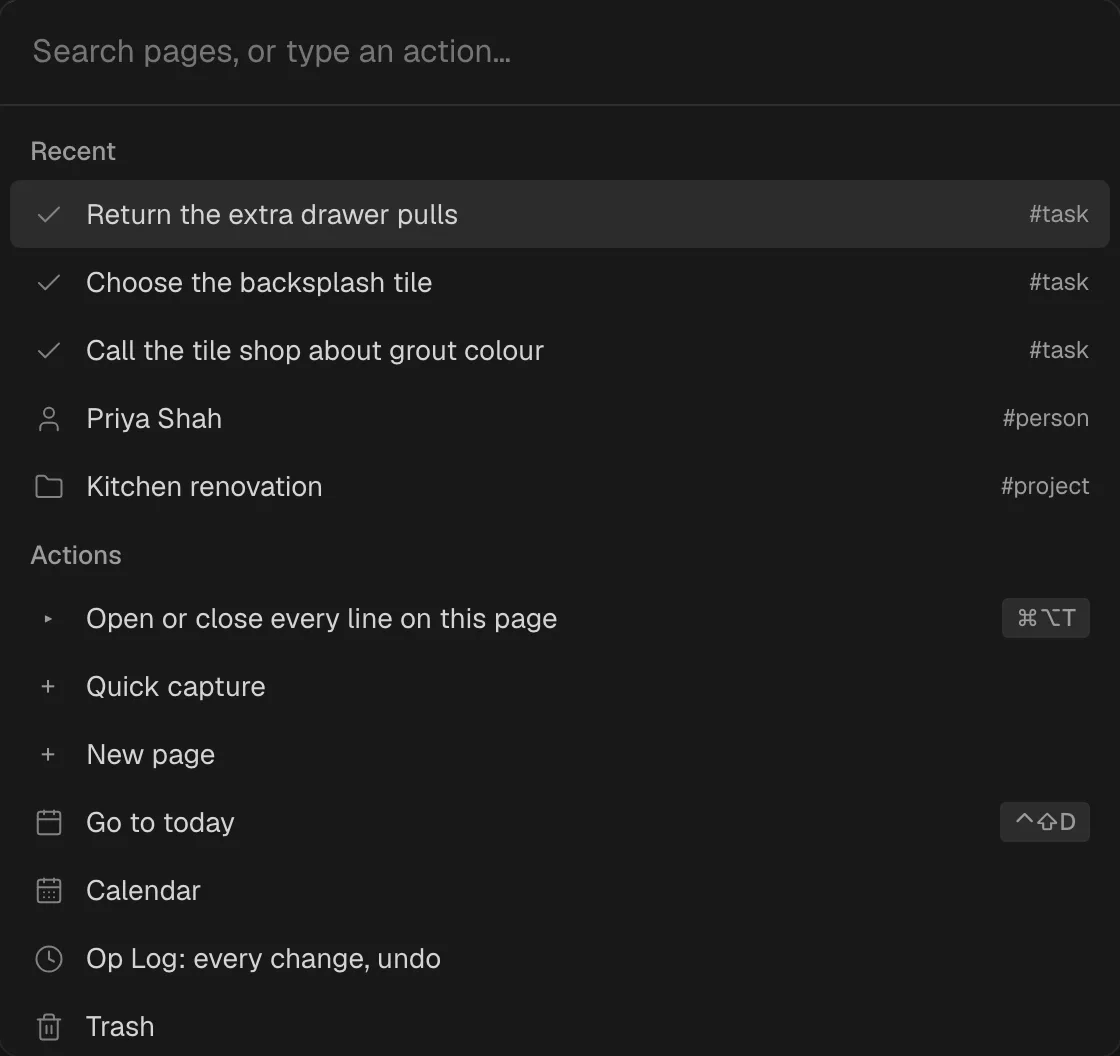Choose the Go to today action
1120x1056 pixels.
point(560,822)
